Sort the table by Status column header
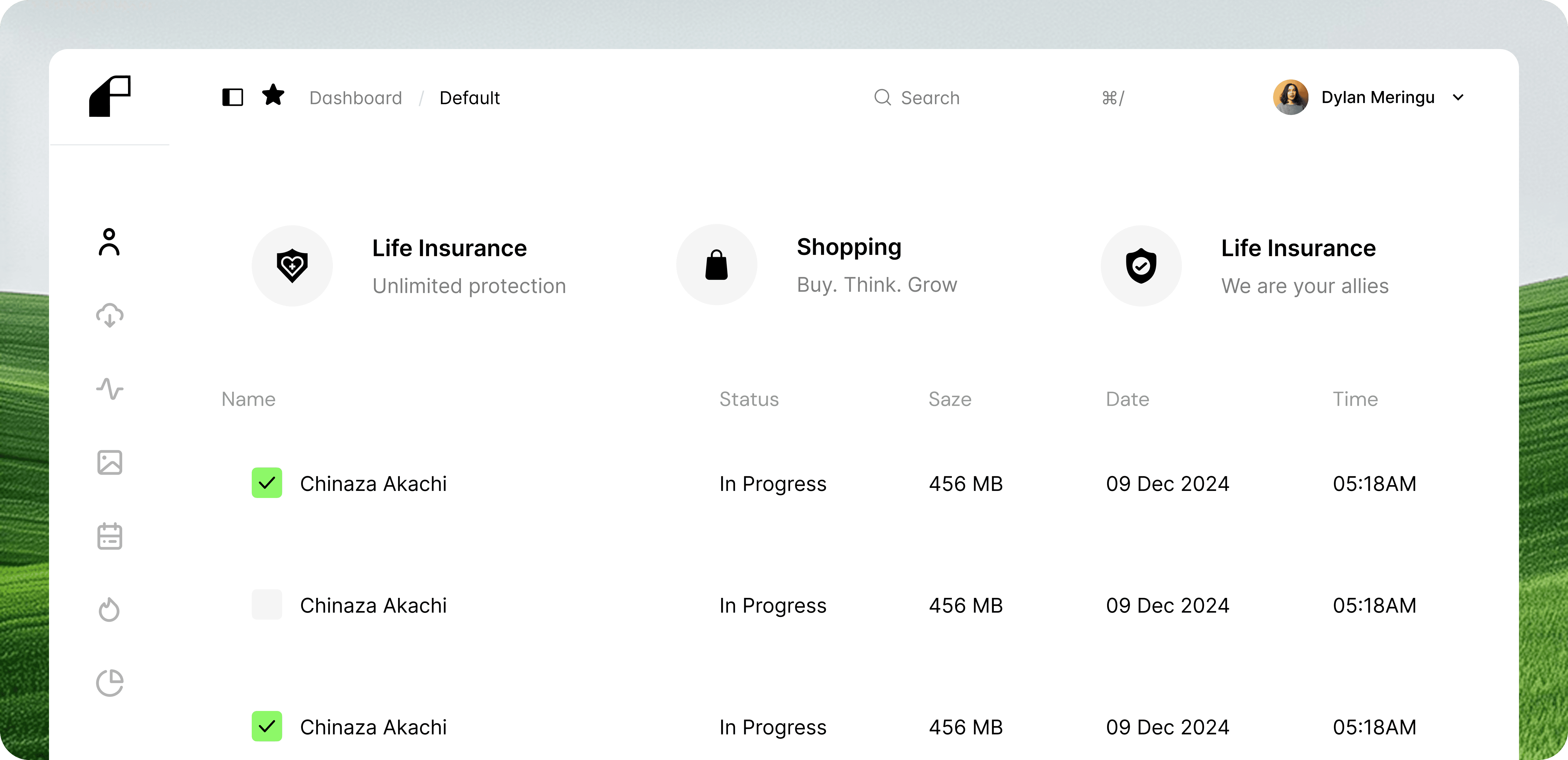The image size is (1568, 760). (749, 399)
